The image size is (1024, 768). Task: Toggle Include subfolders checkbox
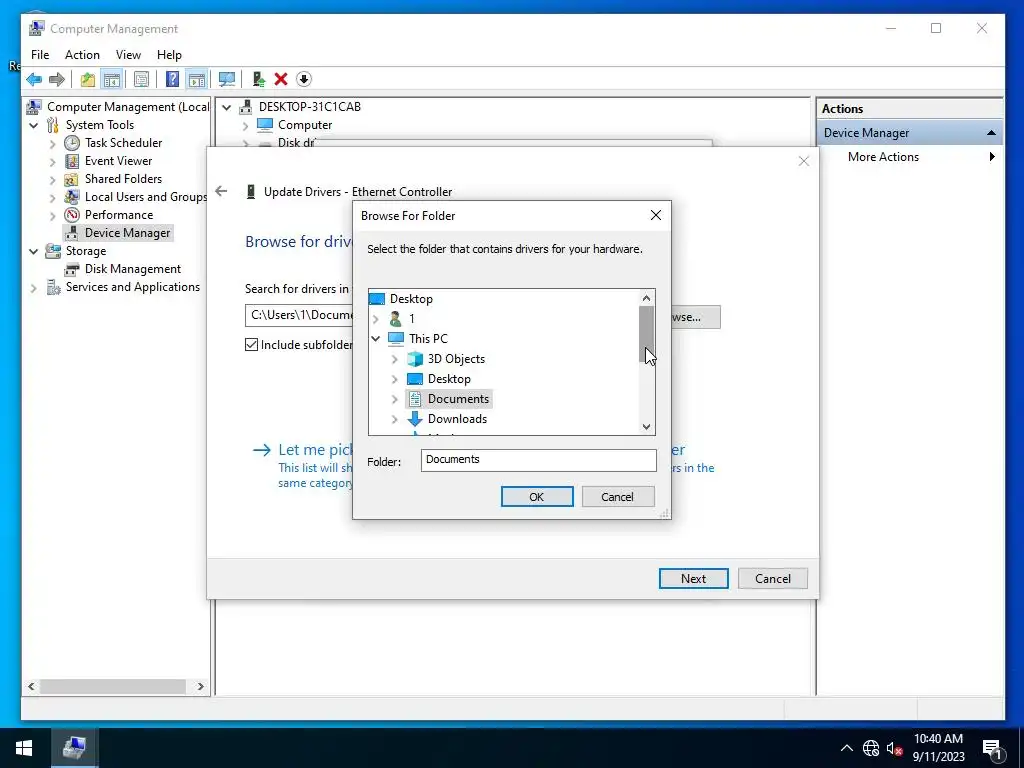pos(251,345)
